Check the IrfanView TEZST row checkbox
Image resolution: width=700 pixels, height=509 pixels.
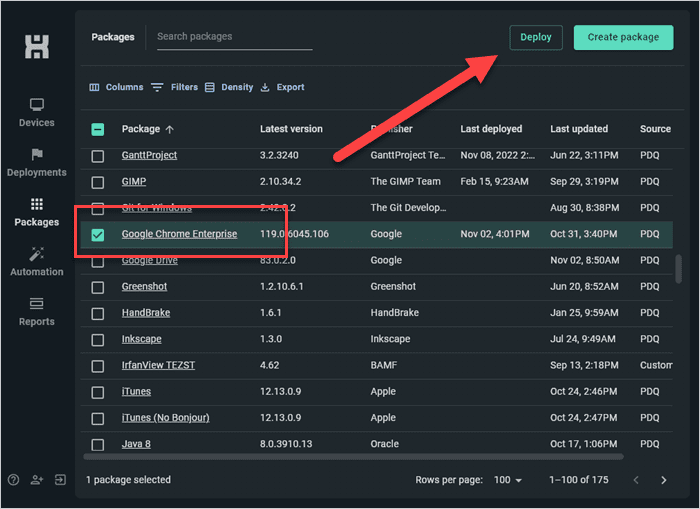98,366
